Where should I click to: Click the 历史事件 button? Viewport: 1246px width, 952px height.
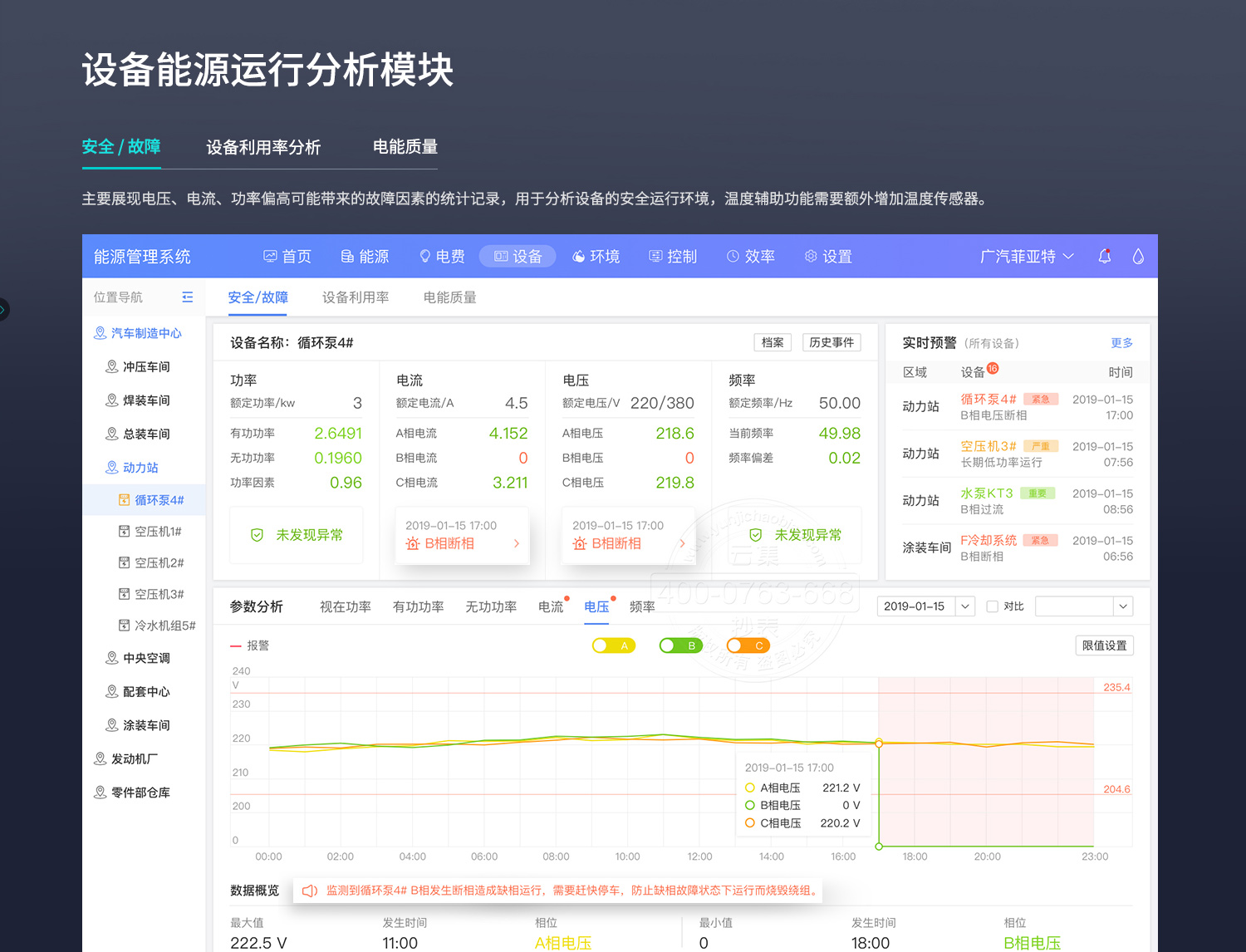click(831, 342)
